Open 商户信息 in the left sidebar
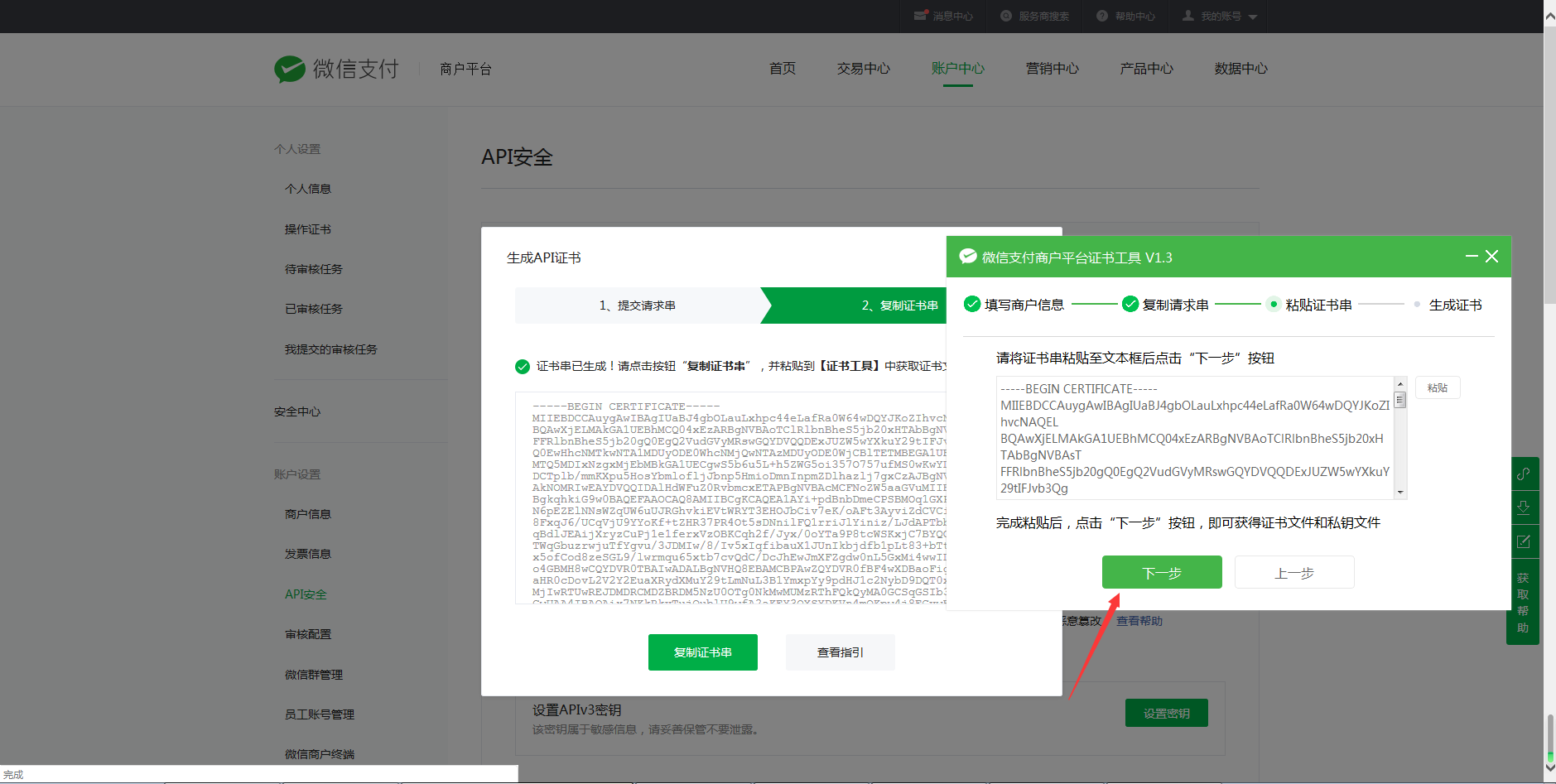This screenshot has width=1556, height=784. [x=308, y=514]
